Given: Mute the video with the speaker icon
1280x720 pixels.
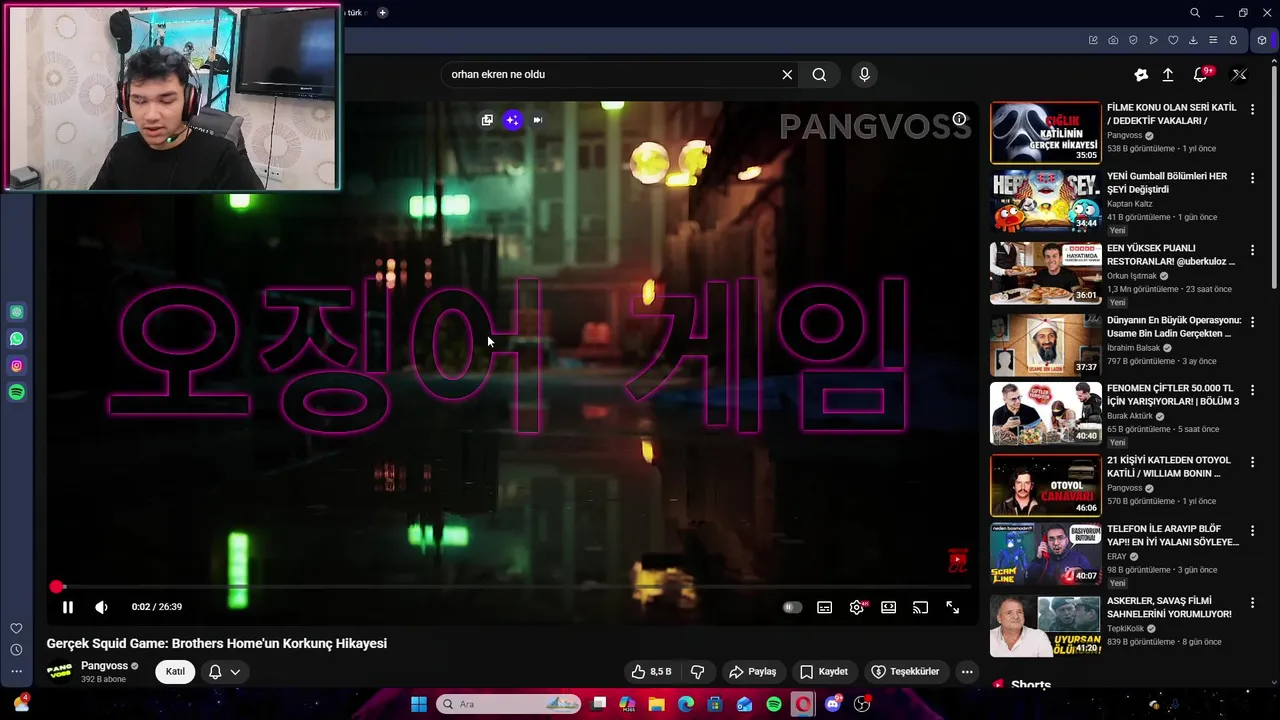Looking at the screenshot, I should tap(101, 607).
